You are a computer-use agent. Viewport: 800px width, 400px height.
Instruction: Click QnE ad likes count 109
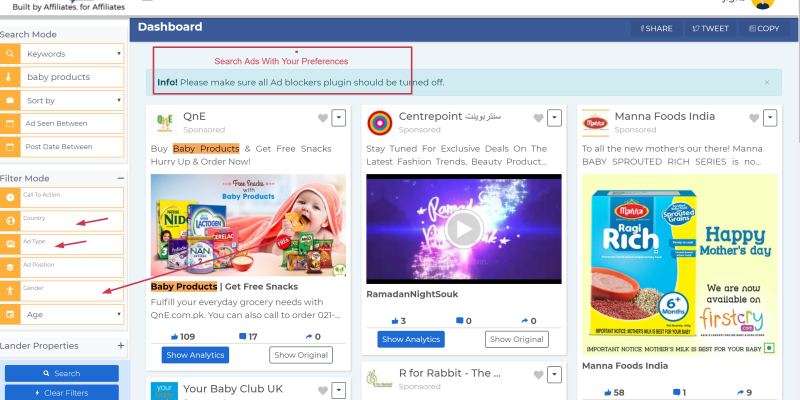183,337
